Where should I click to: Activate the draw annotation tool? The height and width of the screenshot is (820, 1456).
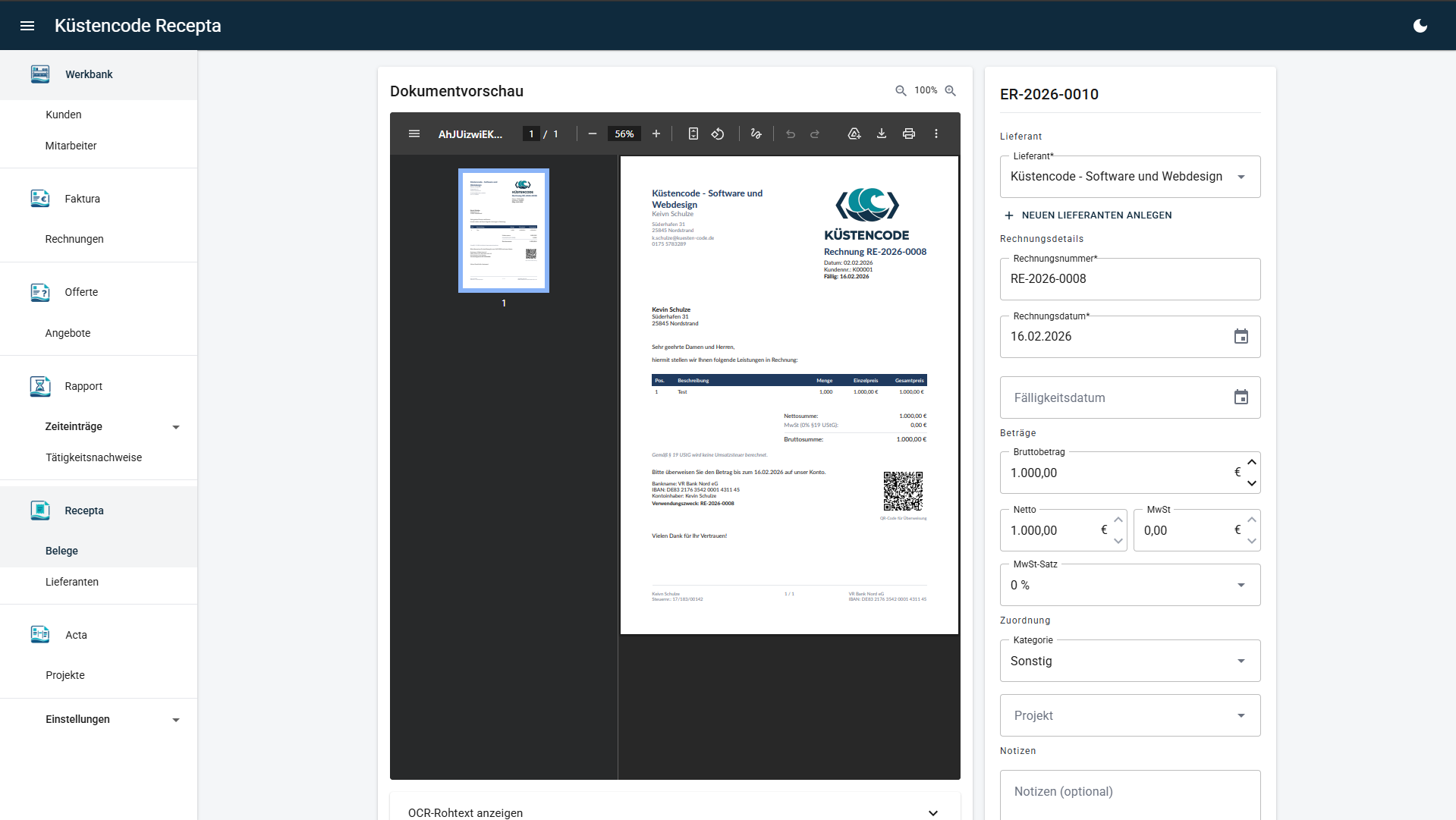756,134
